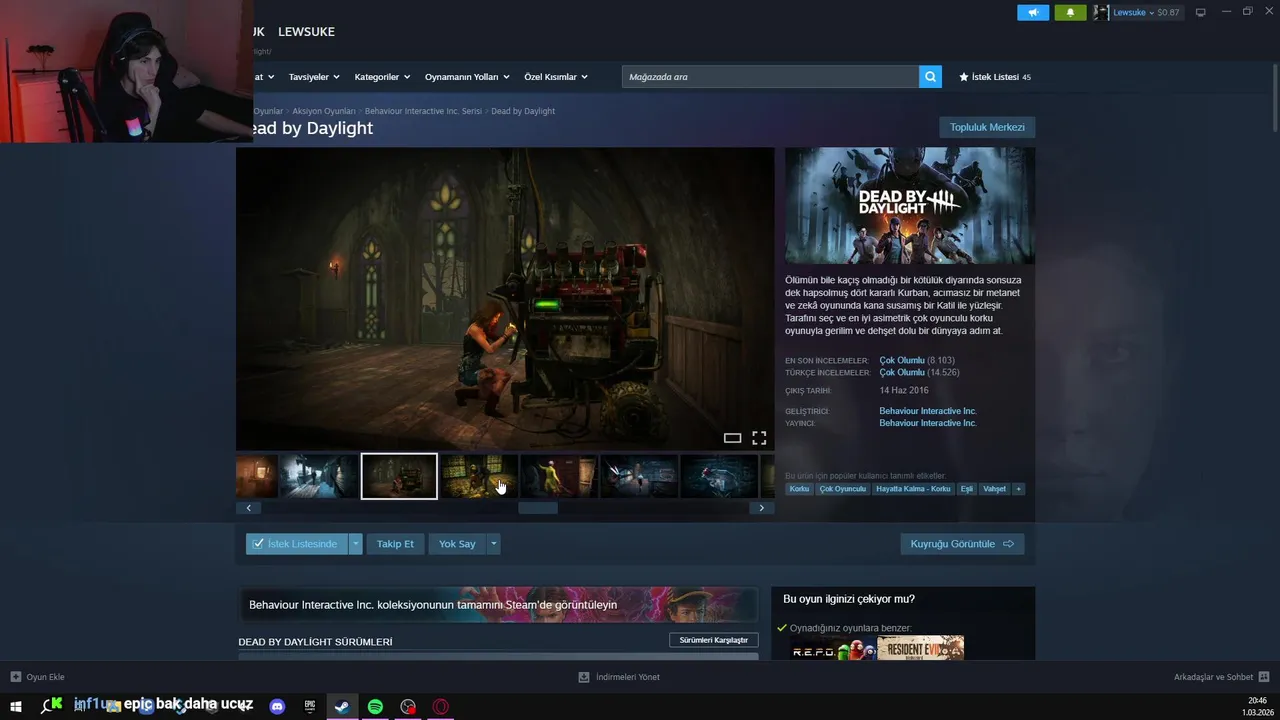
Task: Open Turkish reviews Çok Olumlu (14.526)
Action: pyautogui.click(x=919, y=372)
